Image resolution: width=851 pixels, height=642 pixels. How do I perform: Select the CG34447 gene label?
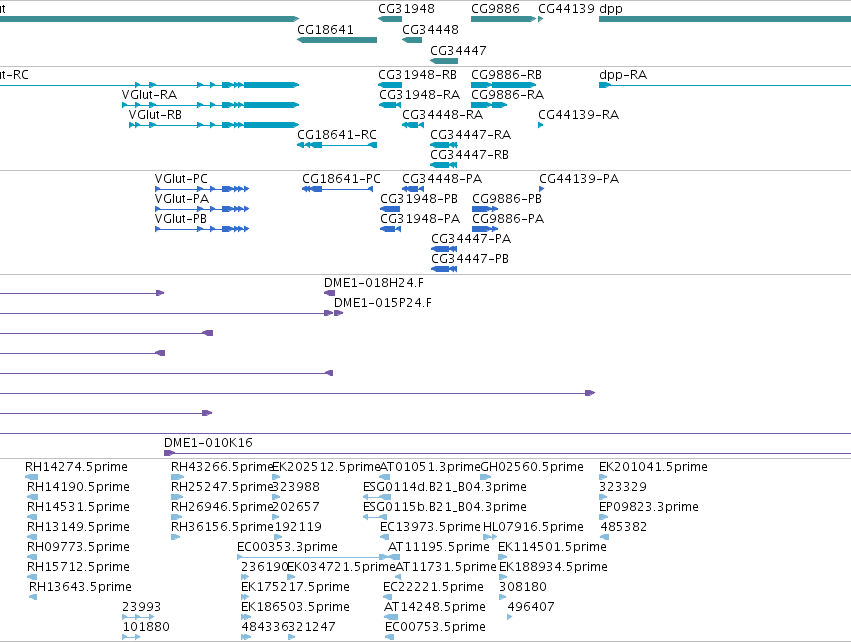tap(458, 51)
